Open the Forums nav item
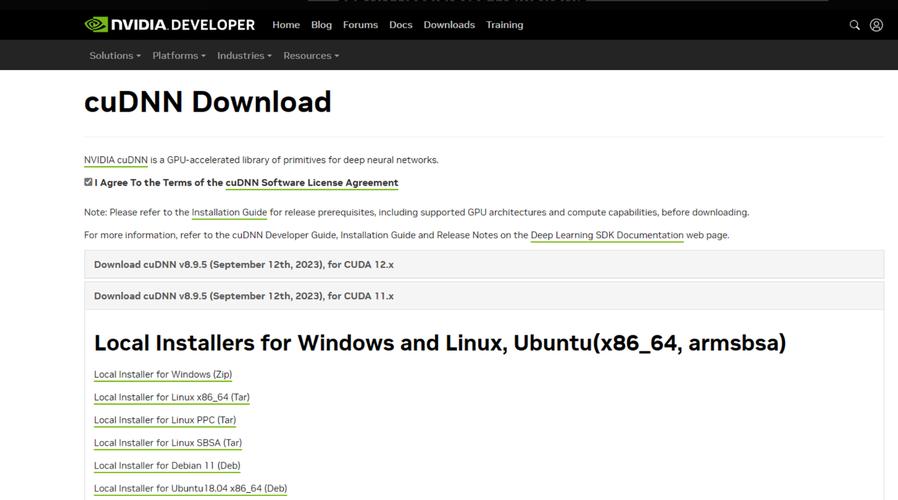Viewport: 898px width, 500px height. point(360,25)
